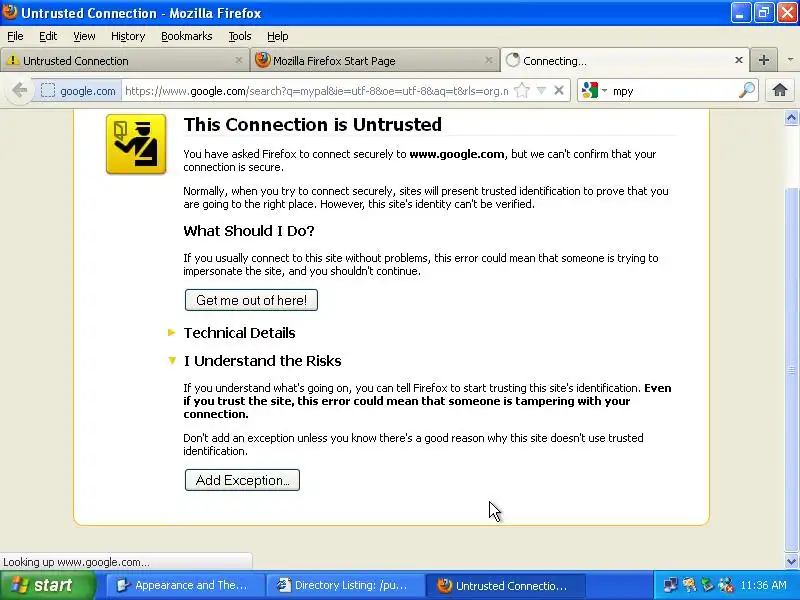Click the loading spinner on Connecting tab
This screenshot has height=600, width=800.
512,60
